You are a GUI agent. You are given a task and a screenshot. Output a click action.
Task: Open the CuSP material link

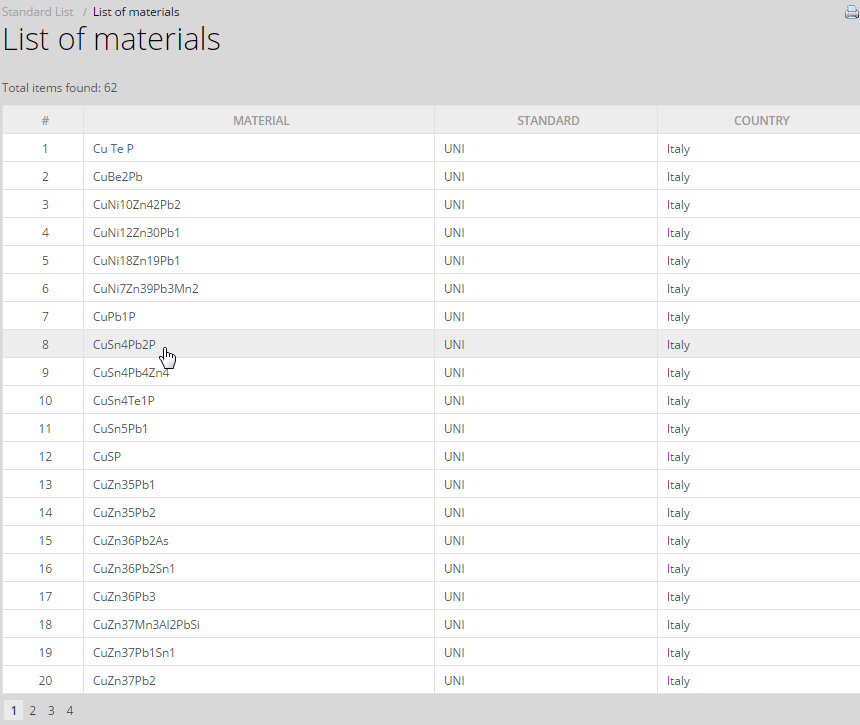coord(107,457)
